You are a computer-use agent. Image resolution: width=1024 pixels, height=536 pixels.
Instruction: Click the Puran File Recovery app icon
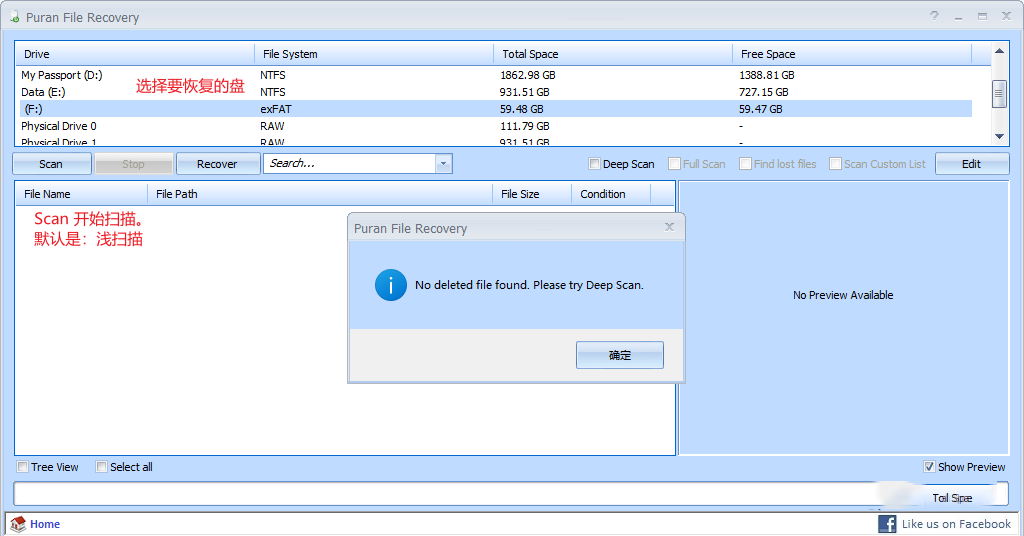pyautogui.click(x=14, y=17)
